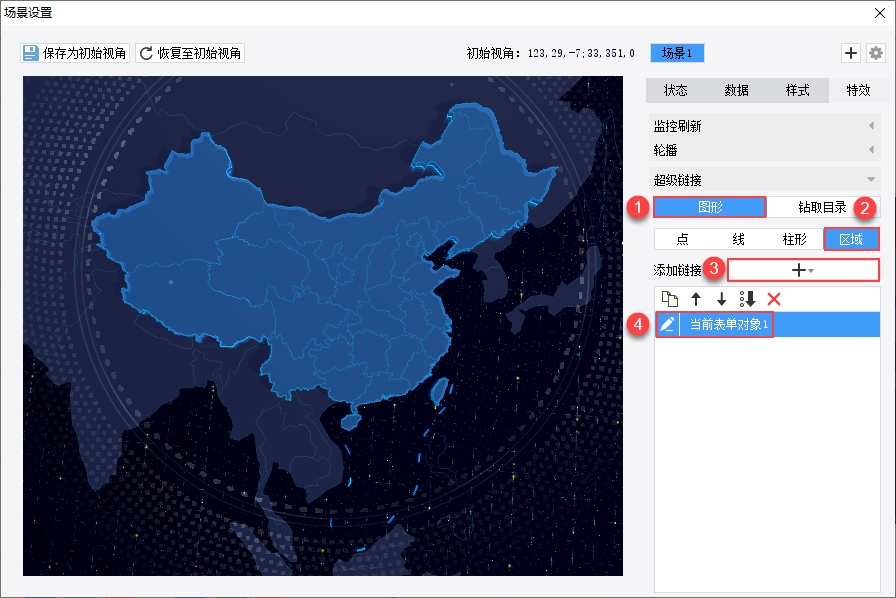
Task: Delete link with red X icon
Action: tap(774, 298)
